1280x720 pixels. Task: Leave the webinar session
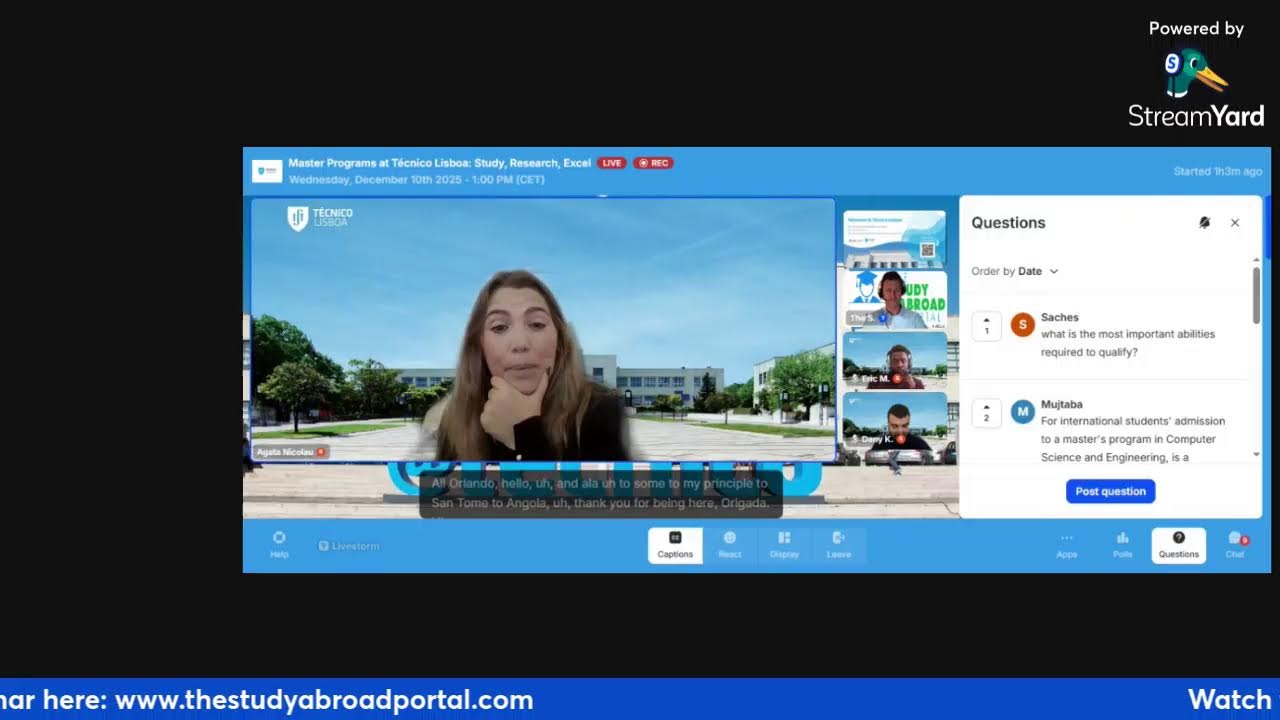[839, 545]
